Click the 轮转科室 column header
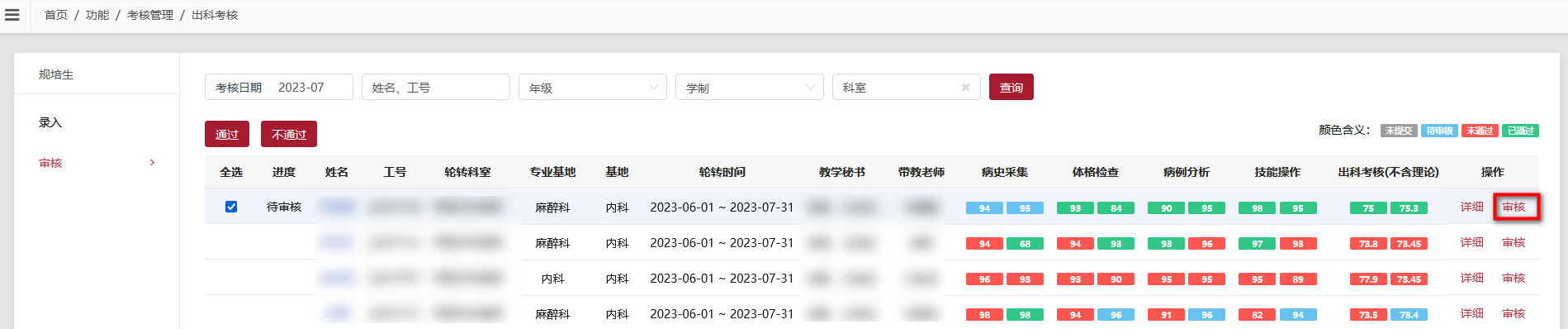The image size is (1568, 329). pyautogui.click(x=467, y=172)
